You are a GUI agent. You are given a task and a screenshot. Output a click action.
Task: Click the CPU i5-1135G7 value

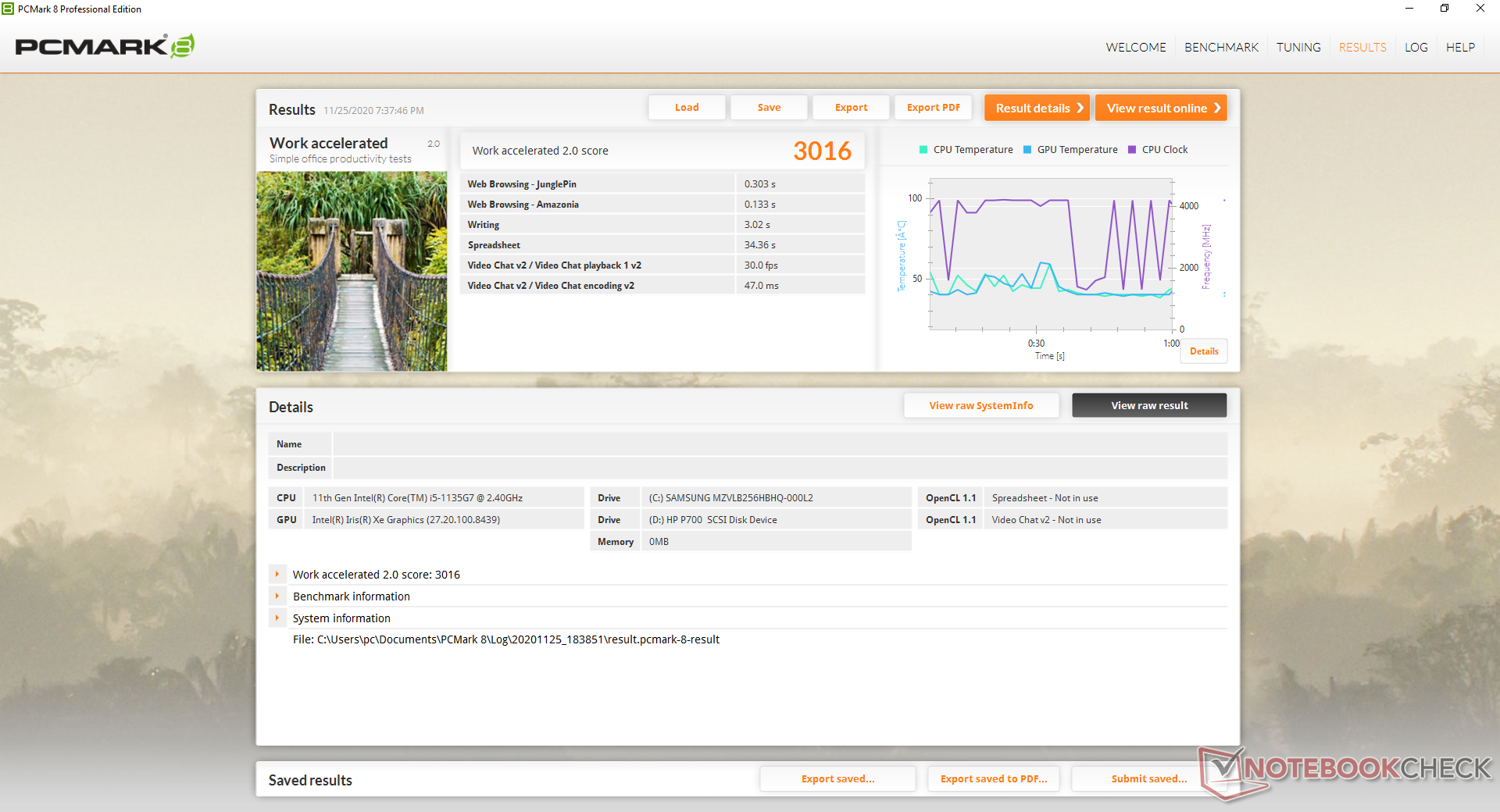coord(417,498)
